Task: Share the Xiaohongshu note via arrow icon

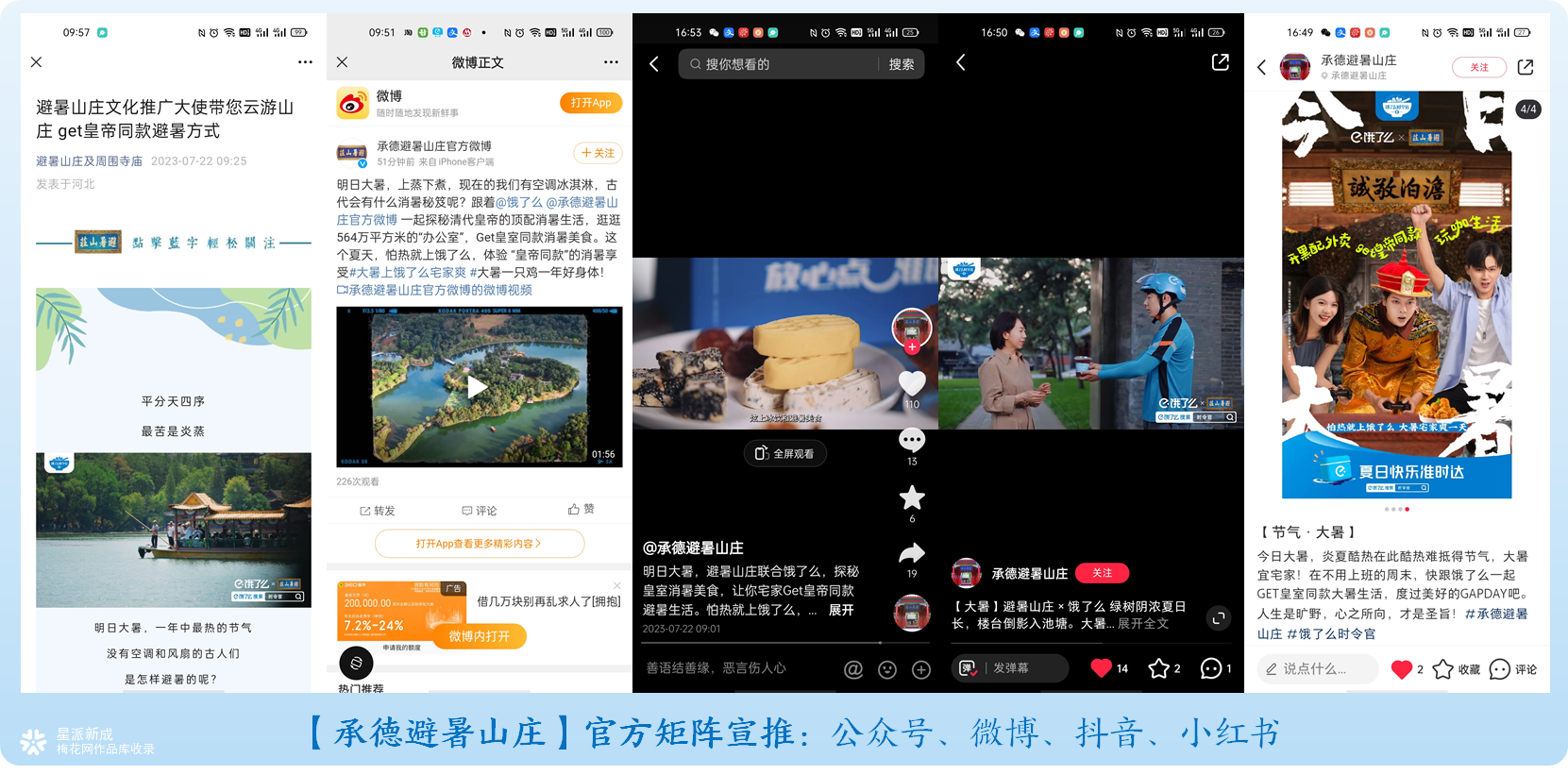Action: click(x=1526, y=67)
